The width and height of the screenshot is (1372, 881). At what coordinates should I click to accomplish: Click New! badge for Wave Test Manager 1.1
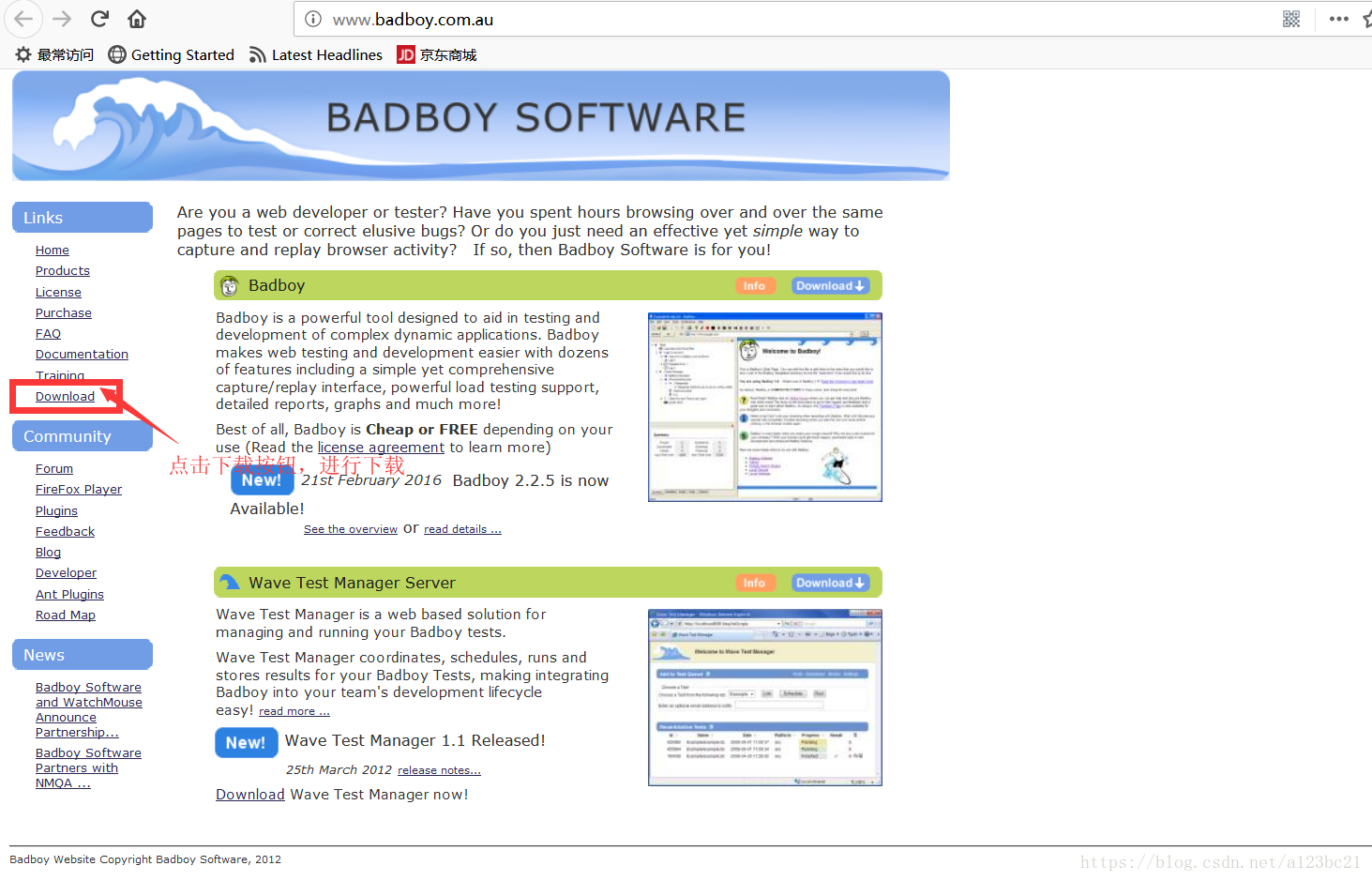[246, 743]
